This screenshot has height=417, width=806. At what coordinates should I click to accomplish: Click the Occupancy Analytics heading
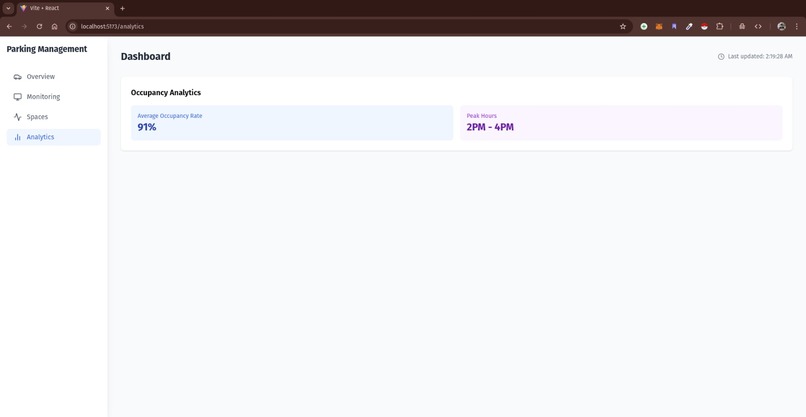pyautogui.click(x=166, y=93)
